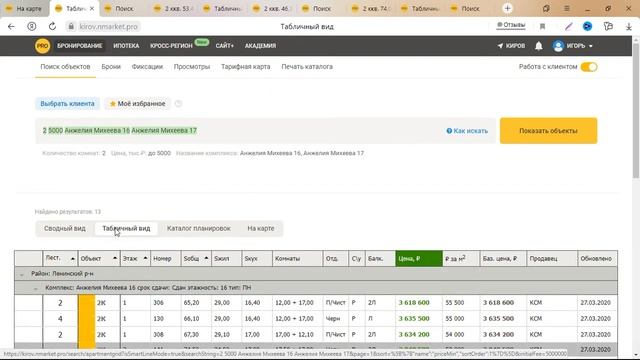
Task: Open the САЙТ+ menu item
Action: 224,46
